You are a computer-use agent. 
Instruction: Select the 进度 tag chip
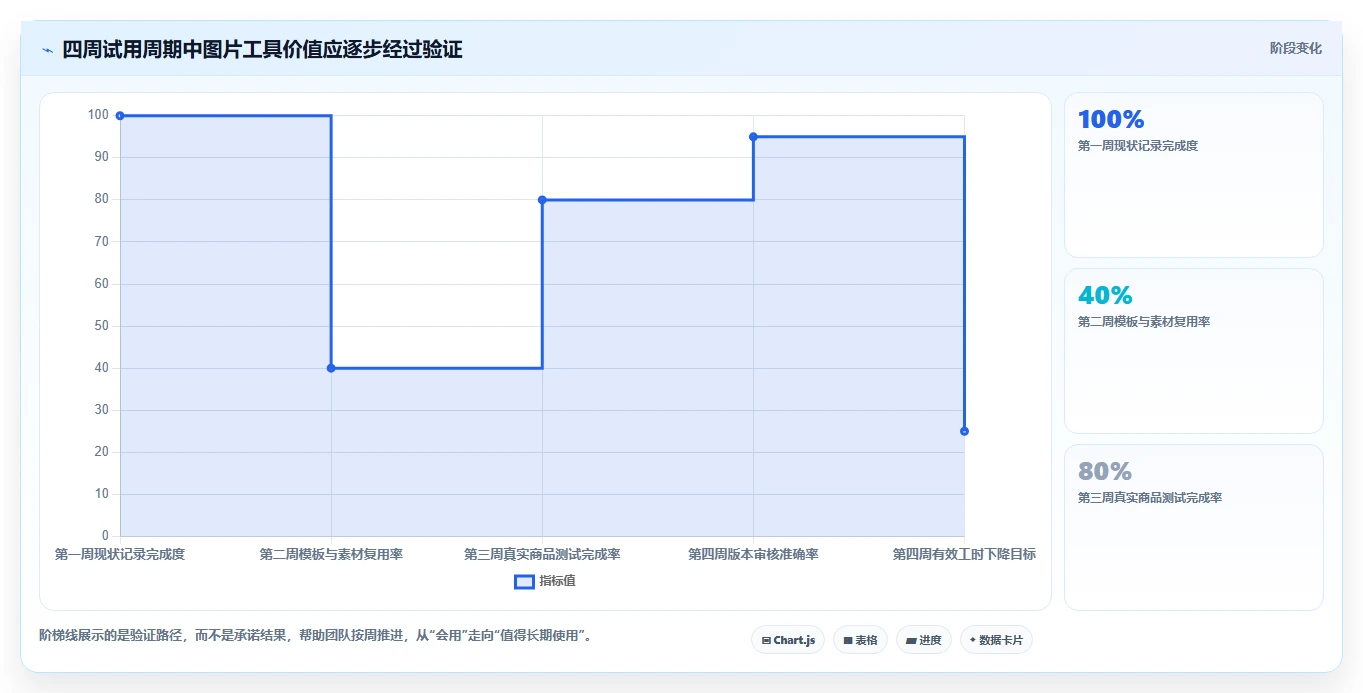(x=923, y=640)
